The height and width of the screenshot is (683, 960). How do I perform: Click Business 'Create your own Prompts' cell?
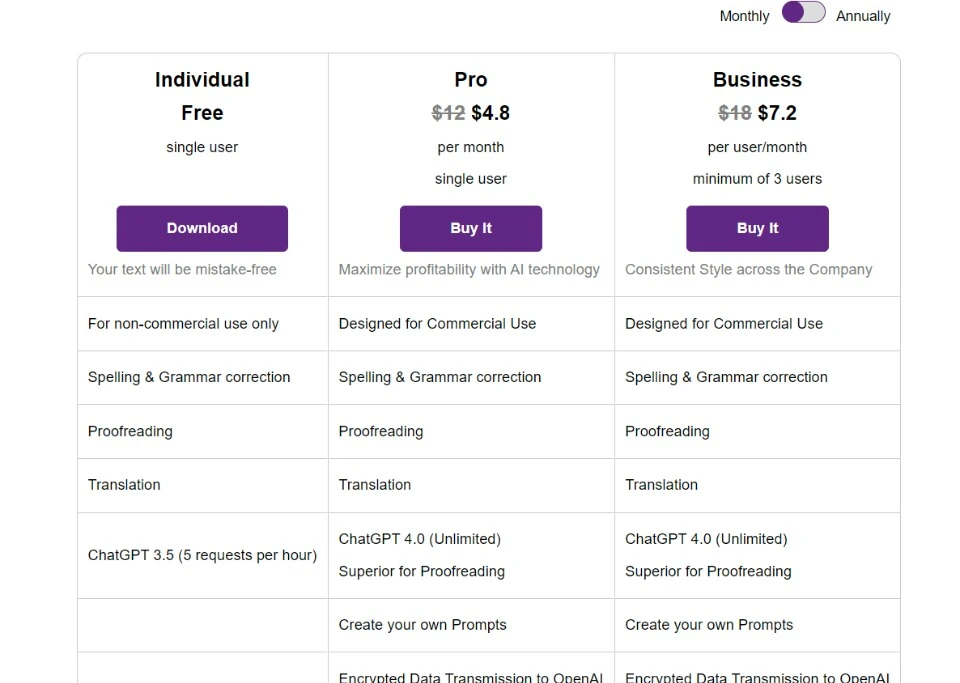click(x=709, y=625)
